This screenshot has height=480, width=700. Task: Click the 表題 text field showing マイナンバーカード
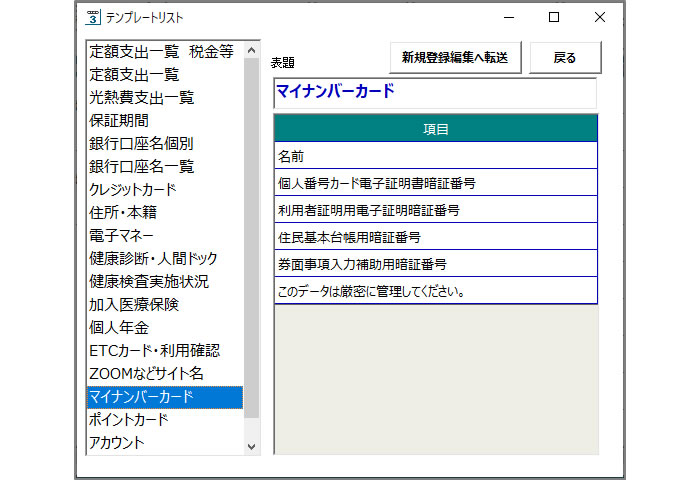pos(435,93)
